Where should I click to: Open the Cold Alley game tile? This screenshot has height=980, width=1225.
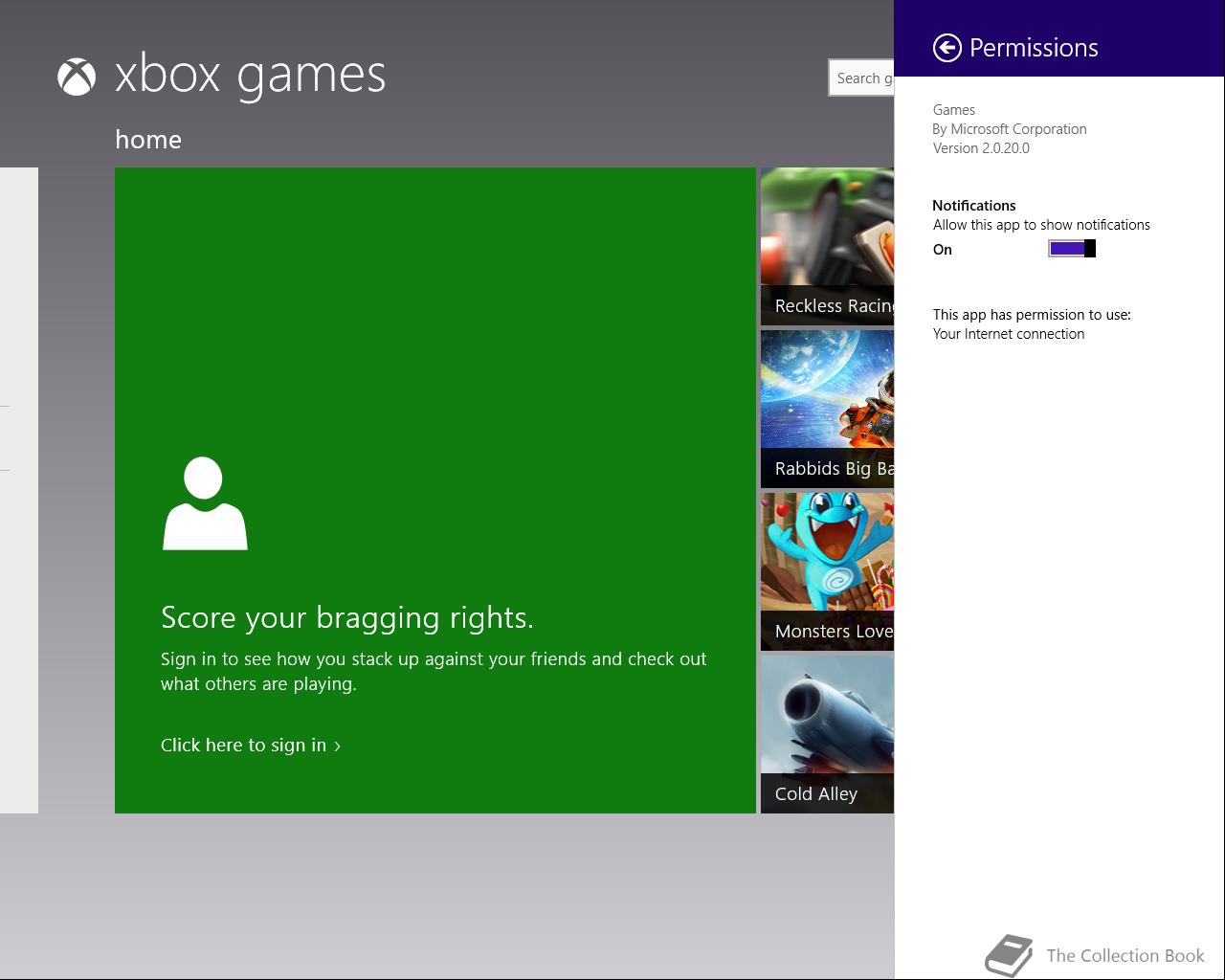[827, 735]
